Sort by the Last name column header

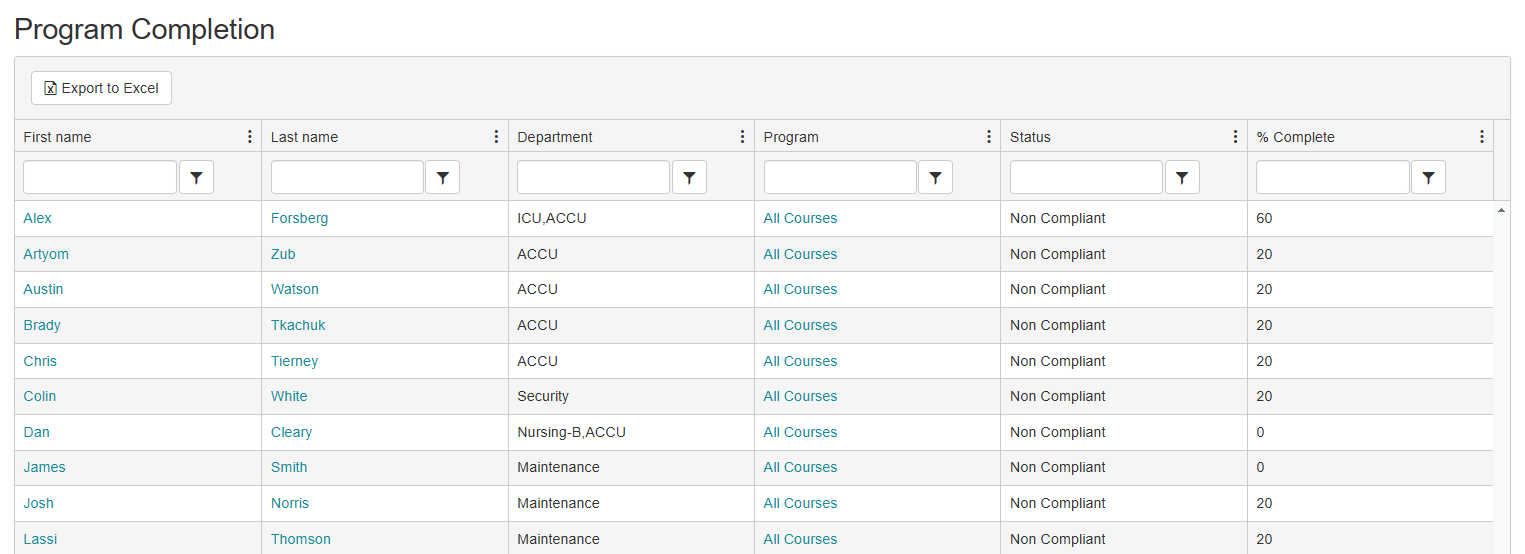[x=305, y=137]
